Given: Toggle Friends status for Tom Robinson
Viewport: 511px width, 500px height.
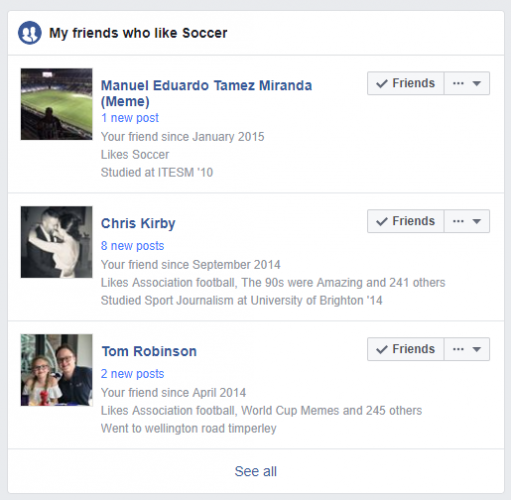Looking at the screenshot, I should coord(406,349).
